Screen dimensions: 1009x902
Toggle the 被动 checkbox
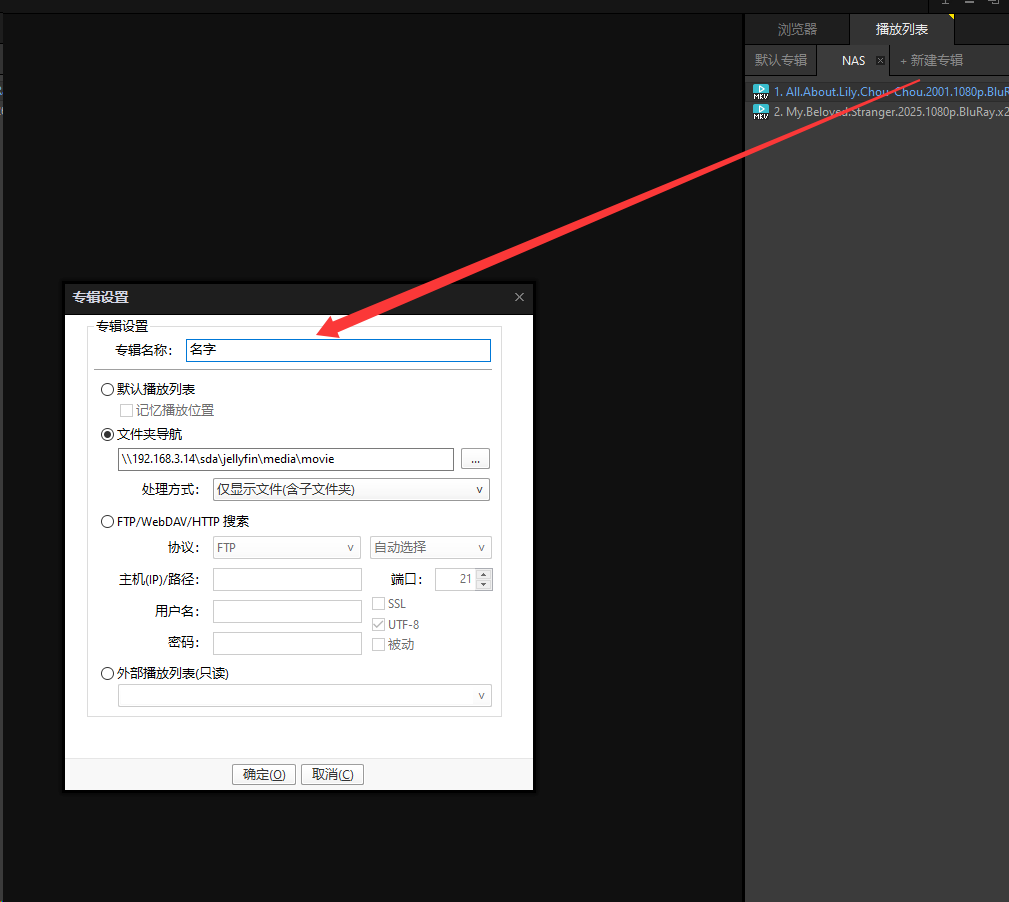pos(378,644)
